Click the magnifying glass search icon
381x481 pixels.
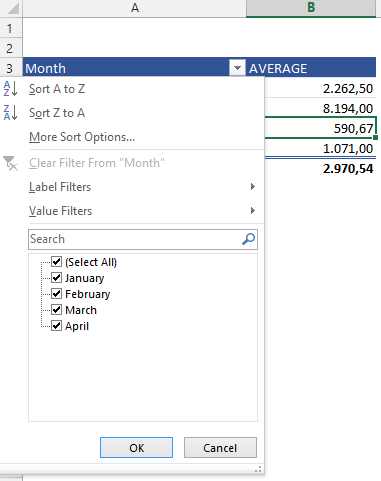pos(248,239)
